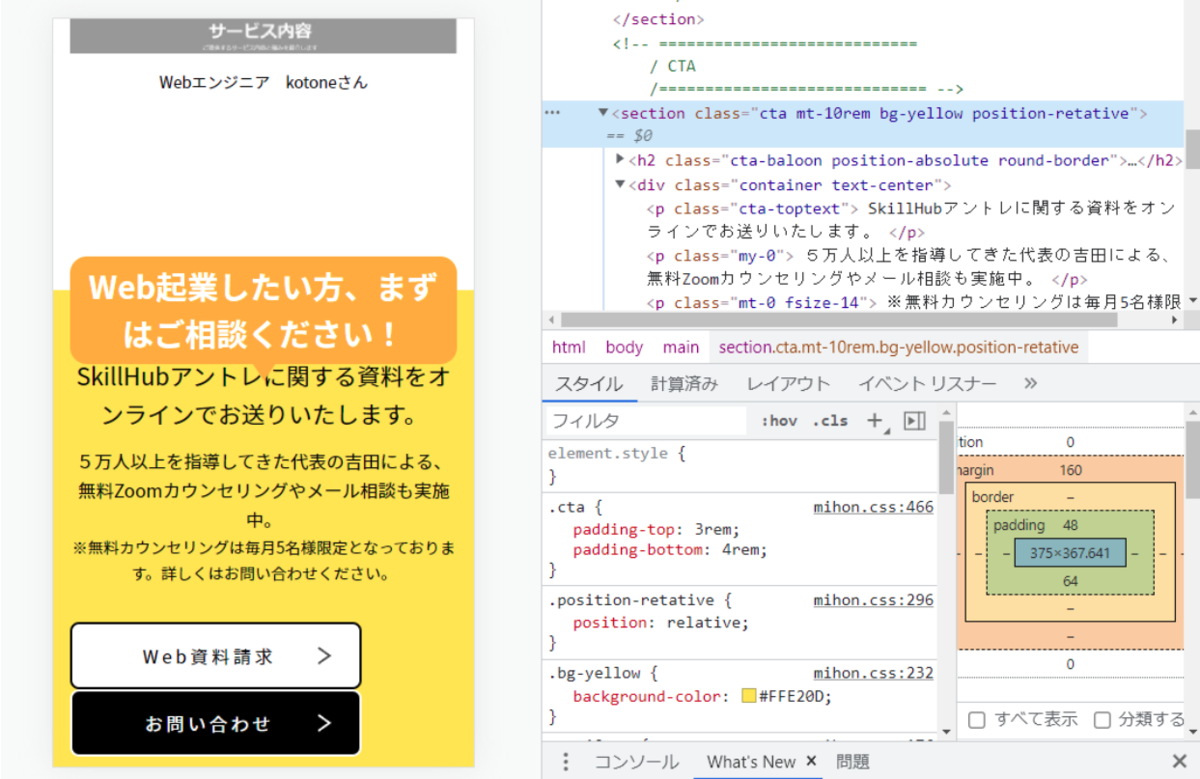Collapse the section.cta element node
The width and height of the screenshot is (1200, 779).
click(603, 113)
